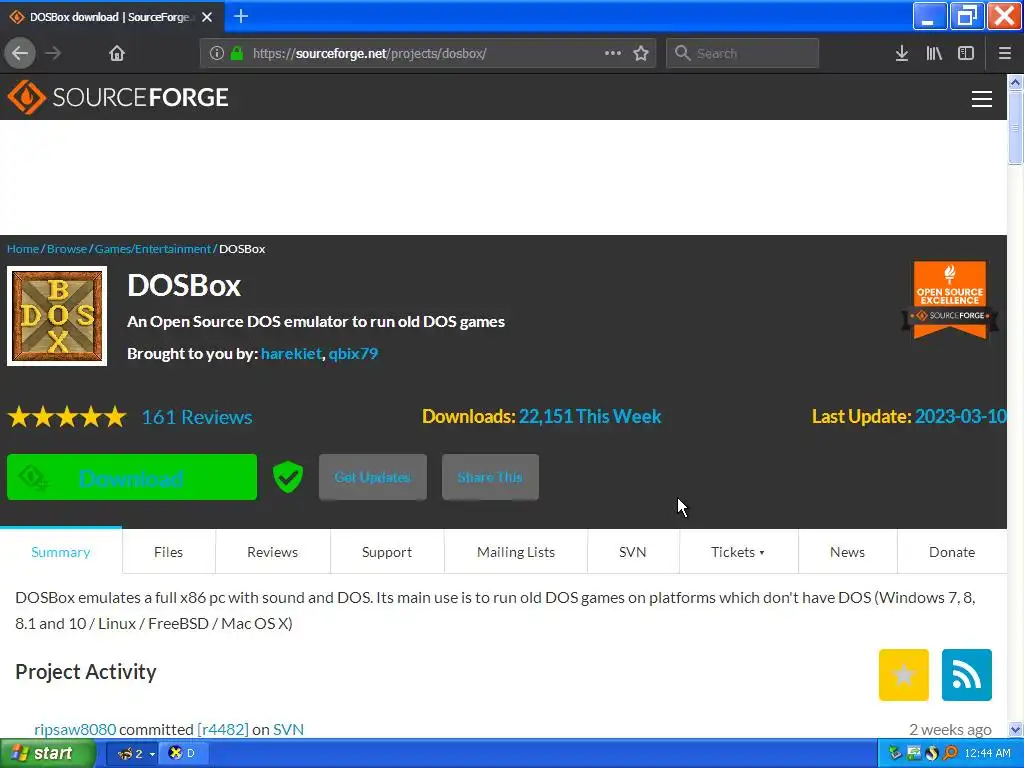Expand the Tickets dropdown tab
The height and width of the screenshot is (768, 1024).
coord(738,552)
